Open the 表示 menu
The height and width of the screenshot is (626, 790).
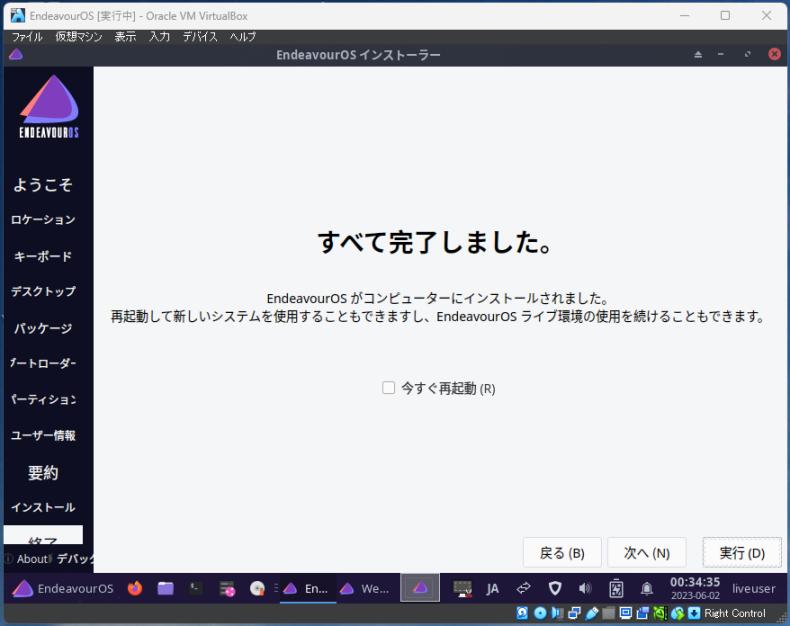(125, 37)
